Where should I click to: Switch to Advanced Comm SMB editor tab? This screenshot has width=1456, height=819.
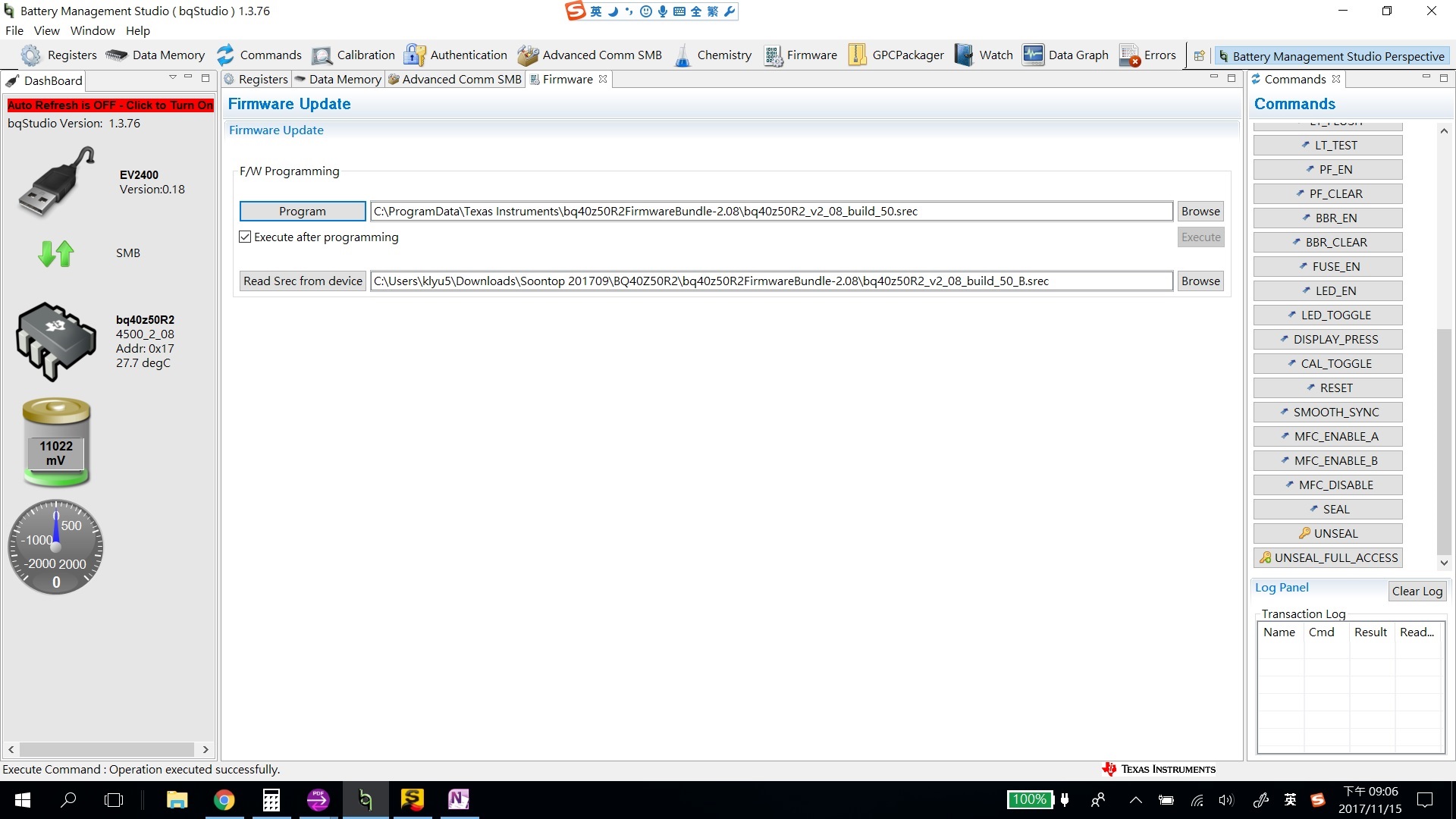click(454, 80)
